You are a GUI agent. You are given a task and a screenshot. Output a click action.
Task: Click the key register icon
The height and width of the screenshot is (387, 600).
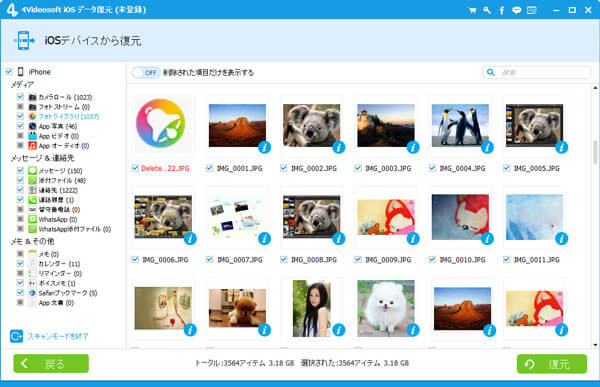487,10
